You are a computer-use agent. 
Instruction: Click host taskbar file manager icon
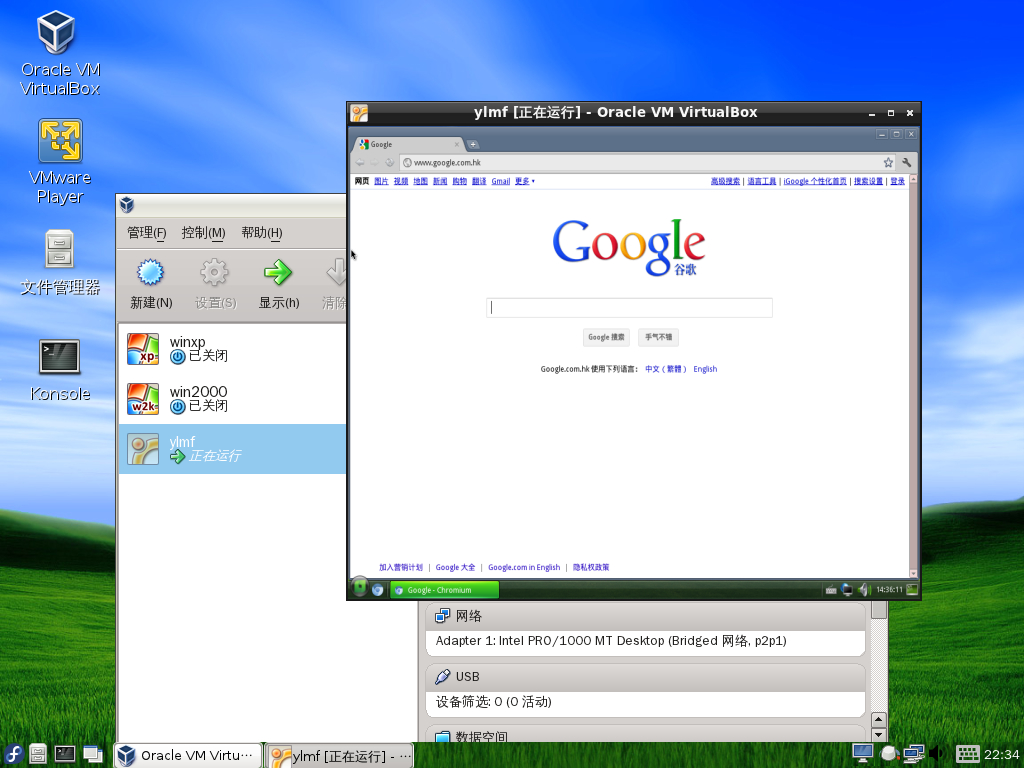[x=38, y=755]
